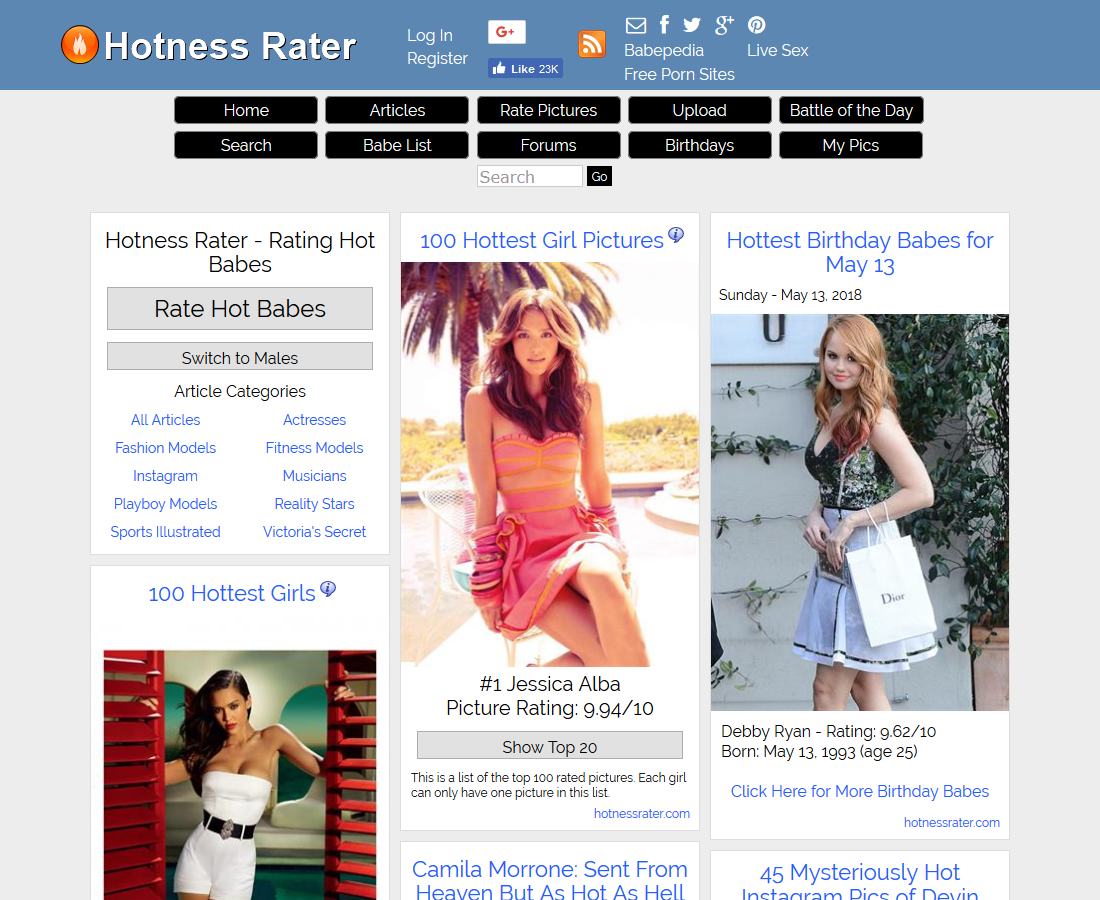
Task: Click the Facebook Like 23K button
Action: [525, 68]
